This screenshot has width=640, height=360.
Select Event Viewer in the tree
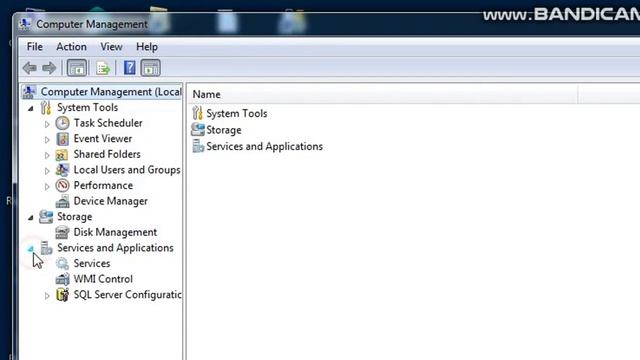102,139
